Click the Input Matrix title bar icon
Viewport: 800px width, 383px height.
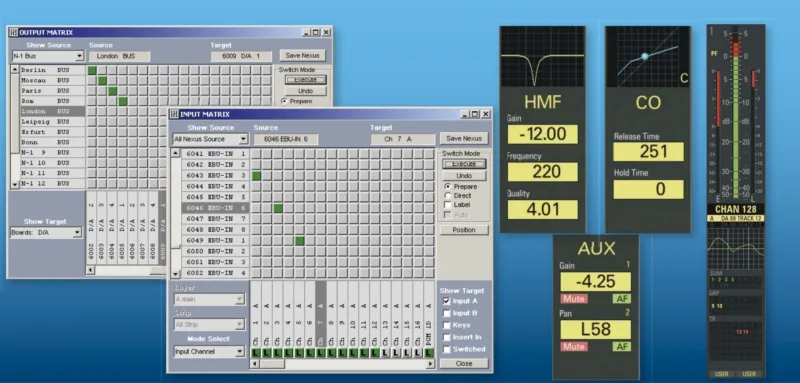click(x=174, y=114)
